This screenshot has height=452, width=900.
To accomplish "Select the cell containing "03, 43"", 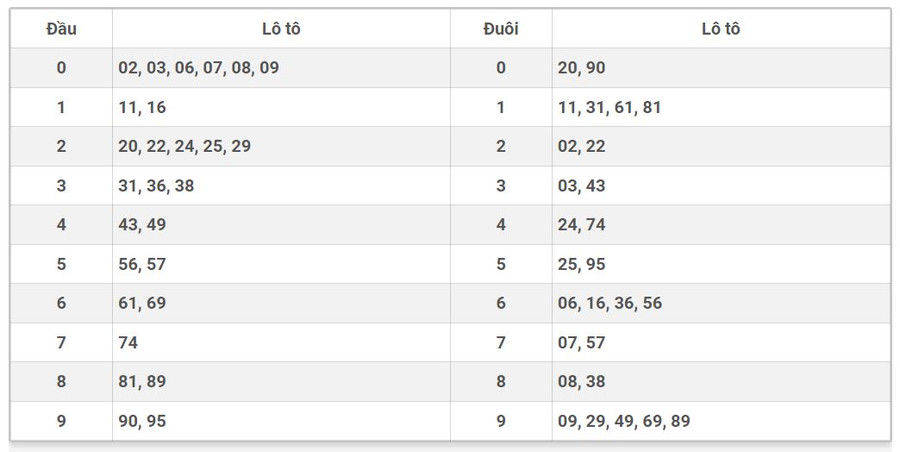I will point(581,185).
